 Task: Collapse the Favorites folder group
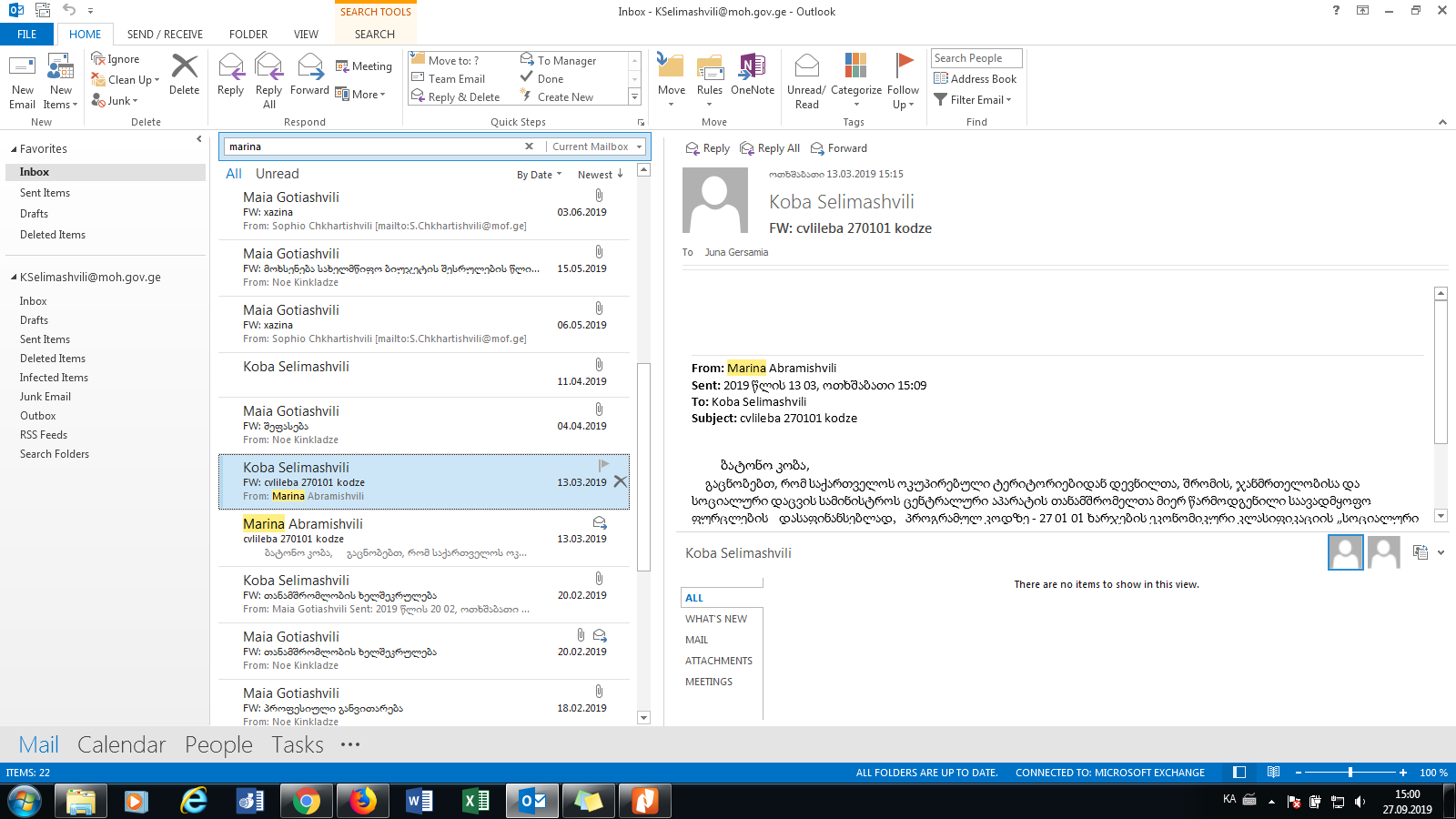pos(14,149)
